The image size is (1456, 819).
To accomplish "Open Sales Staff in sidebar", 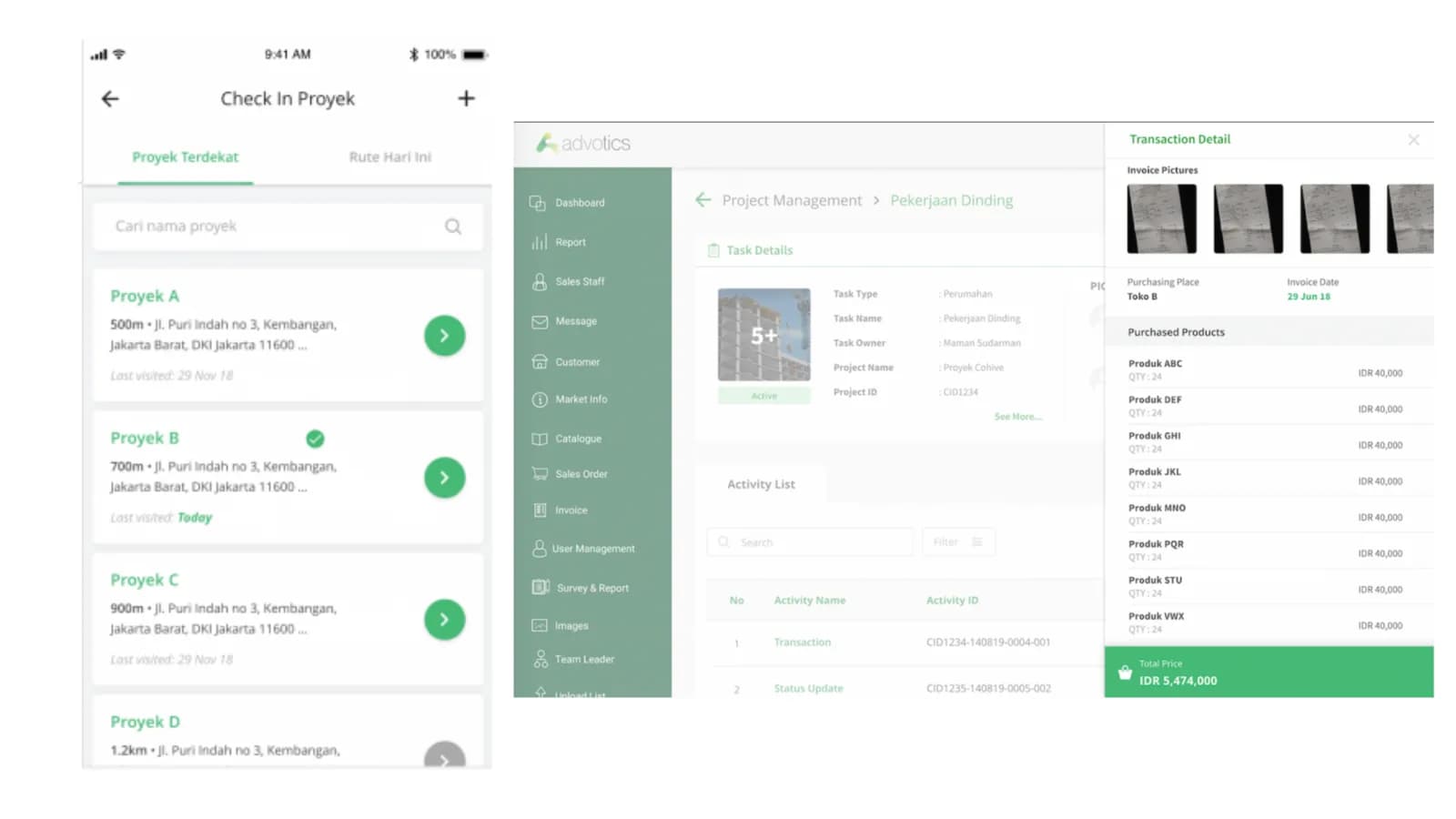I will point(568,282).
